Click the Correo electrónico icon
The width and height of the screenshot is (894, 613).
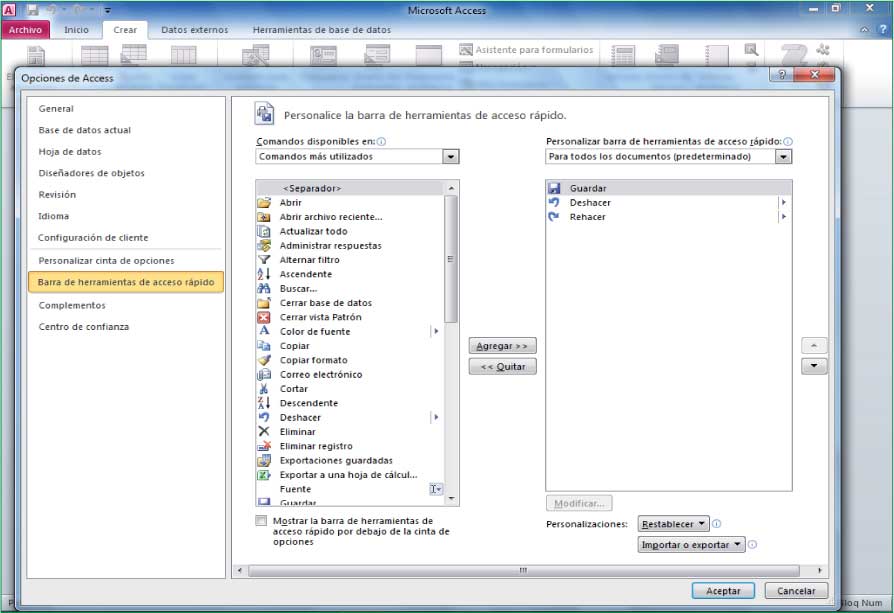pos(263,374)
